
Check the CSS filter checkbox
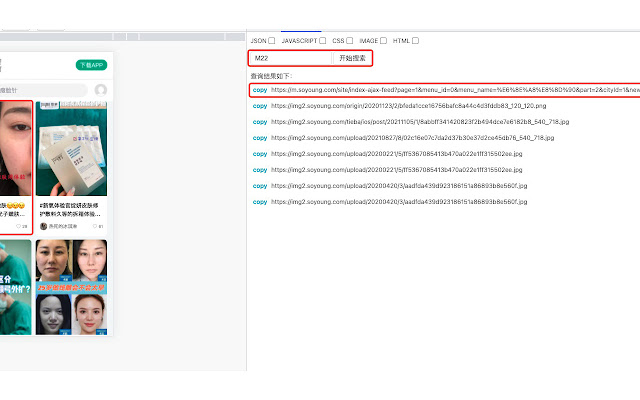click(x=349, y=41)
